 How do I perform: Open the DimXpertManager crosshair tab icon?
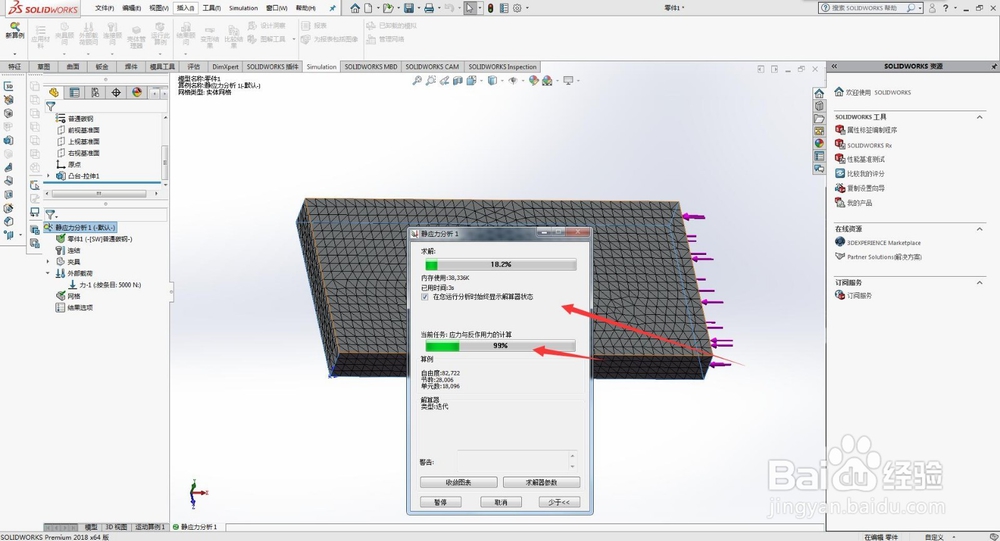(x=116, y=93)
